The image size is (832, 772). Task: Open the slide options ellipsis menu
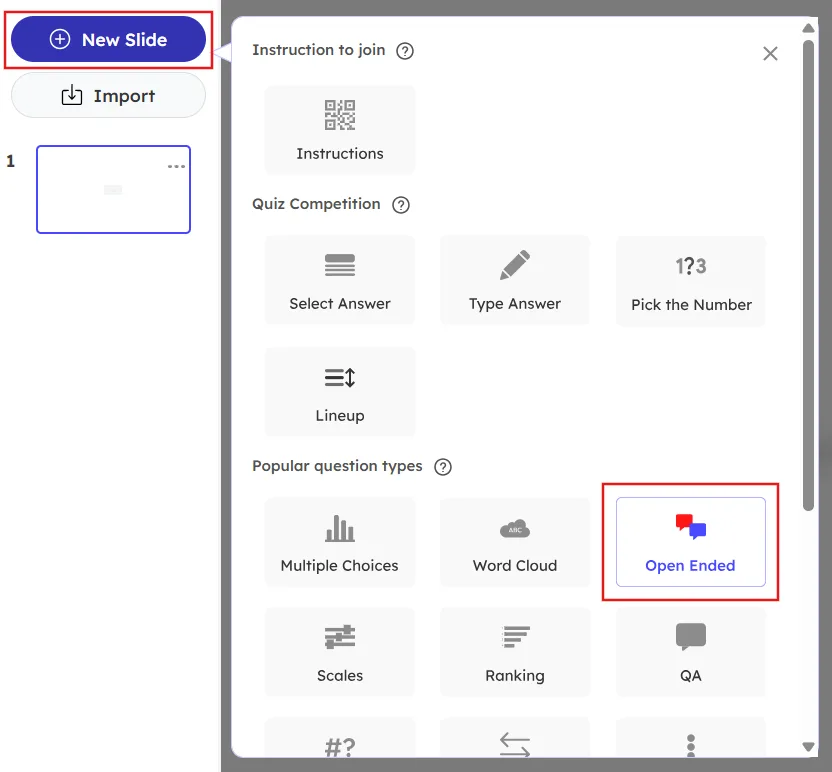[175, 166]
